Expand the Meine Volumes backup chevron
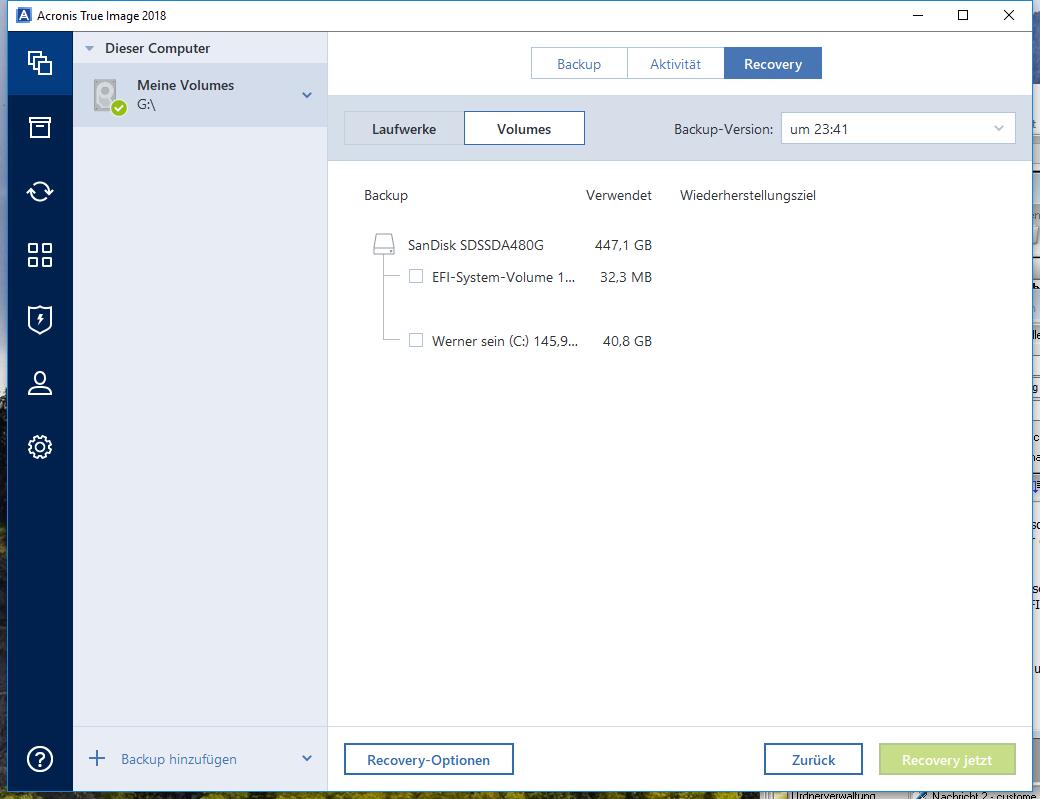This screenshot has width=1040, height=799. 307,95
